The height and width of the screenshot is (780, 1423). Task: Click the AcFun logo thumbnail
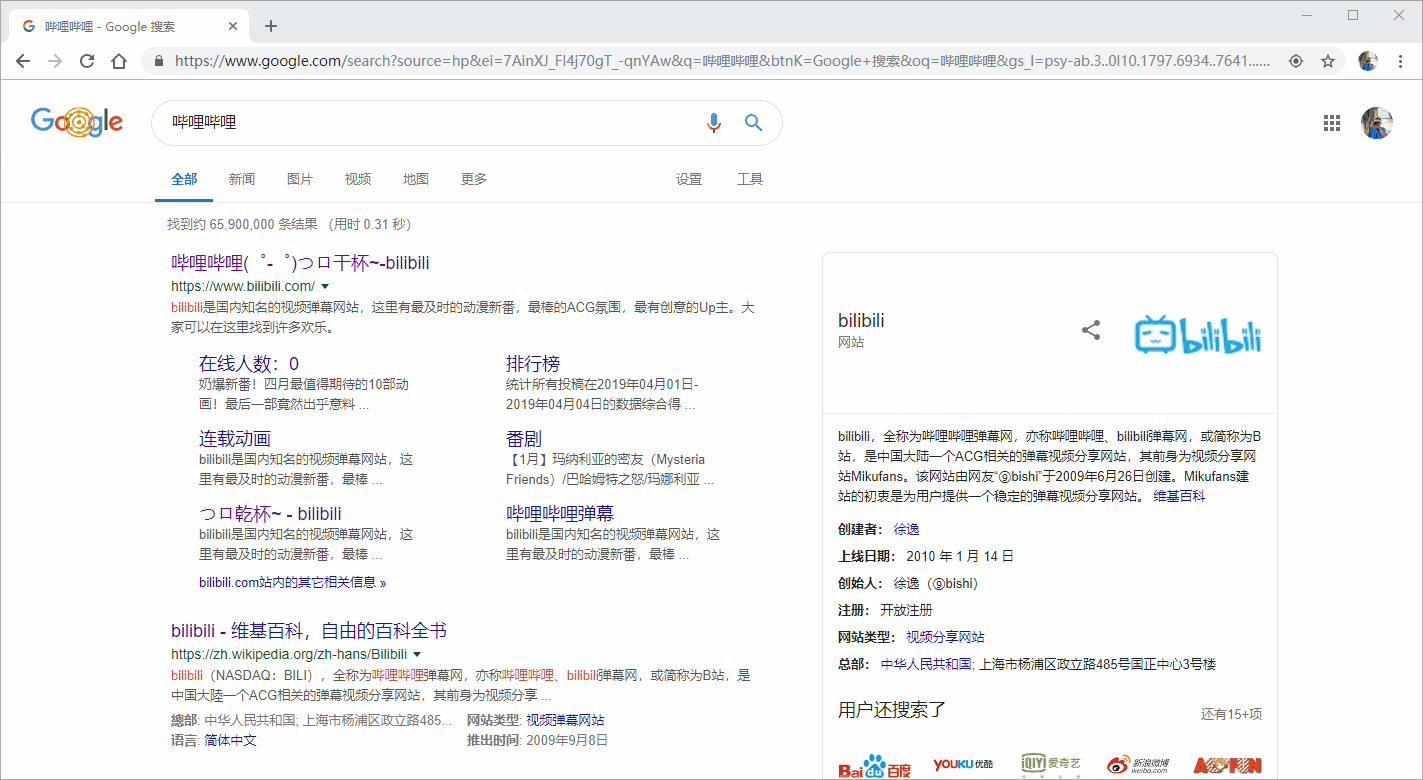[1227, 766]
